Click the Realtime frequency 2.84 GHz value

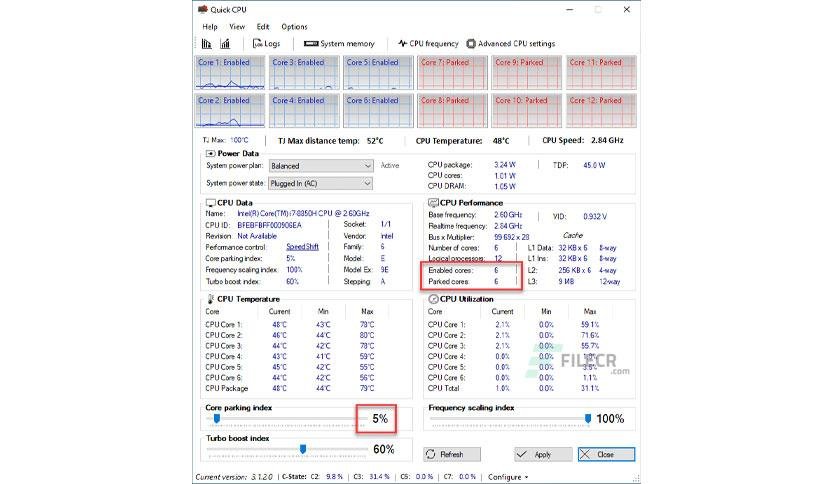pos(508,226)
